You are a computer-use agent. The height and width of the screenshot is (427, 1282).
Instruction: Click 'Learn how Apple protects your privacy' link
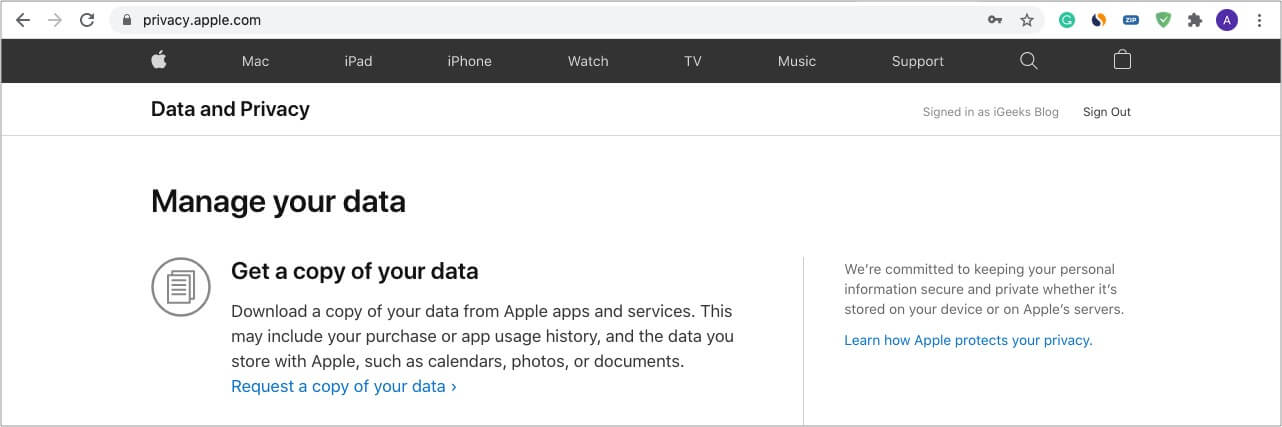(x=968, y=340)
